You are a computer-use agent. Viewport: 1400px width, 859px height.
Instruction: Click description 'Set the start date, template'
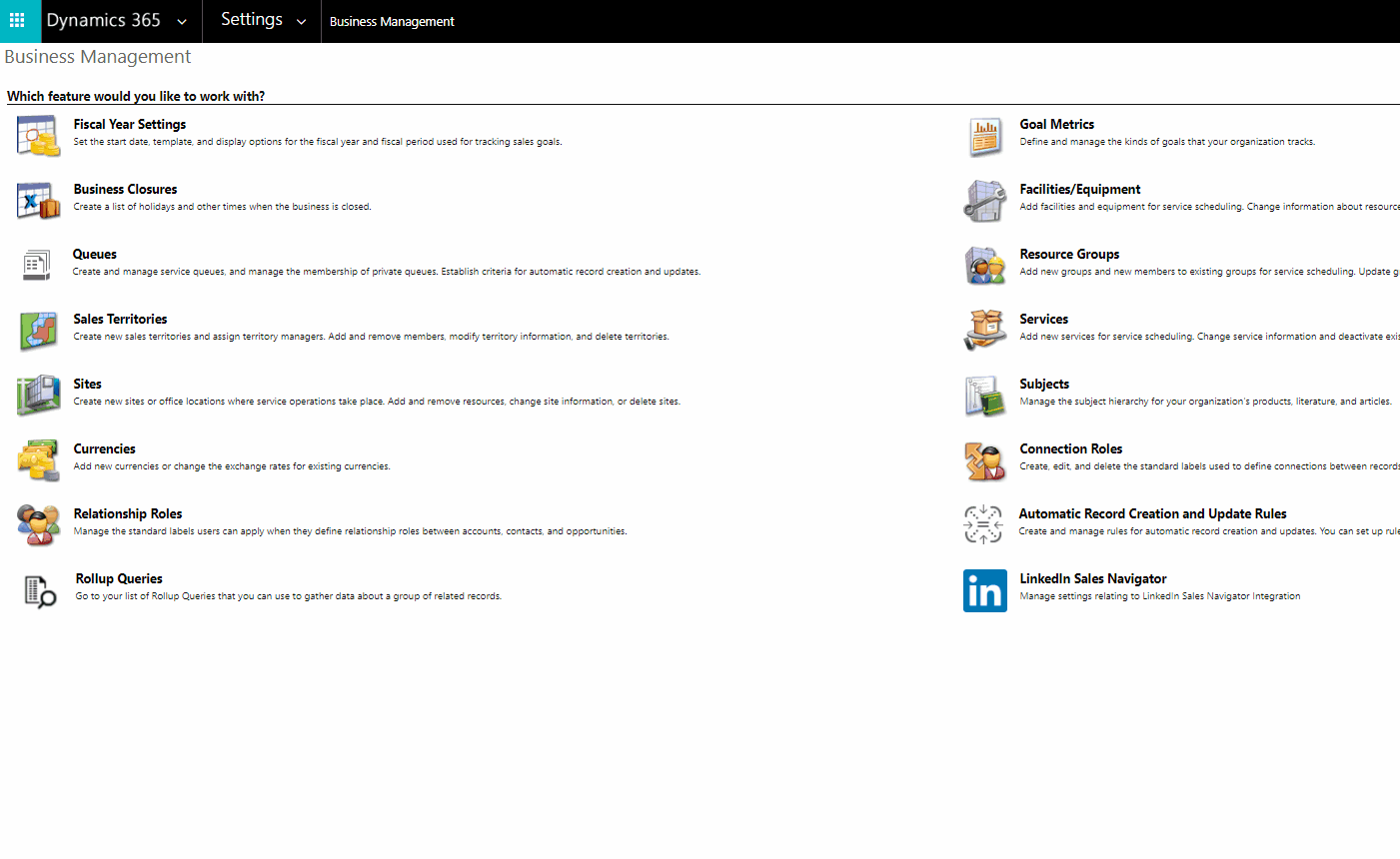point(318,142)
